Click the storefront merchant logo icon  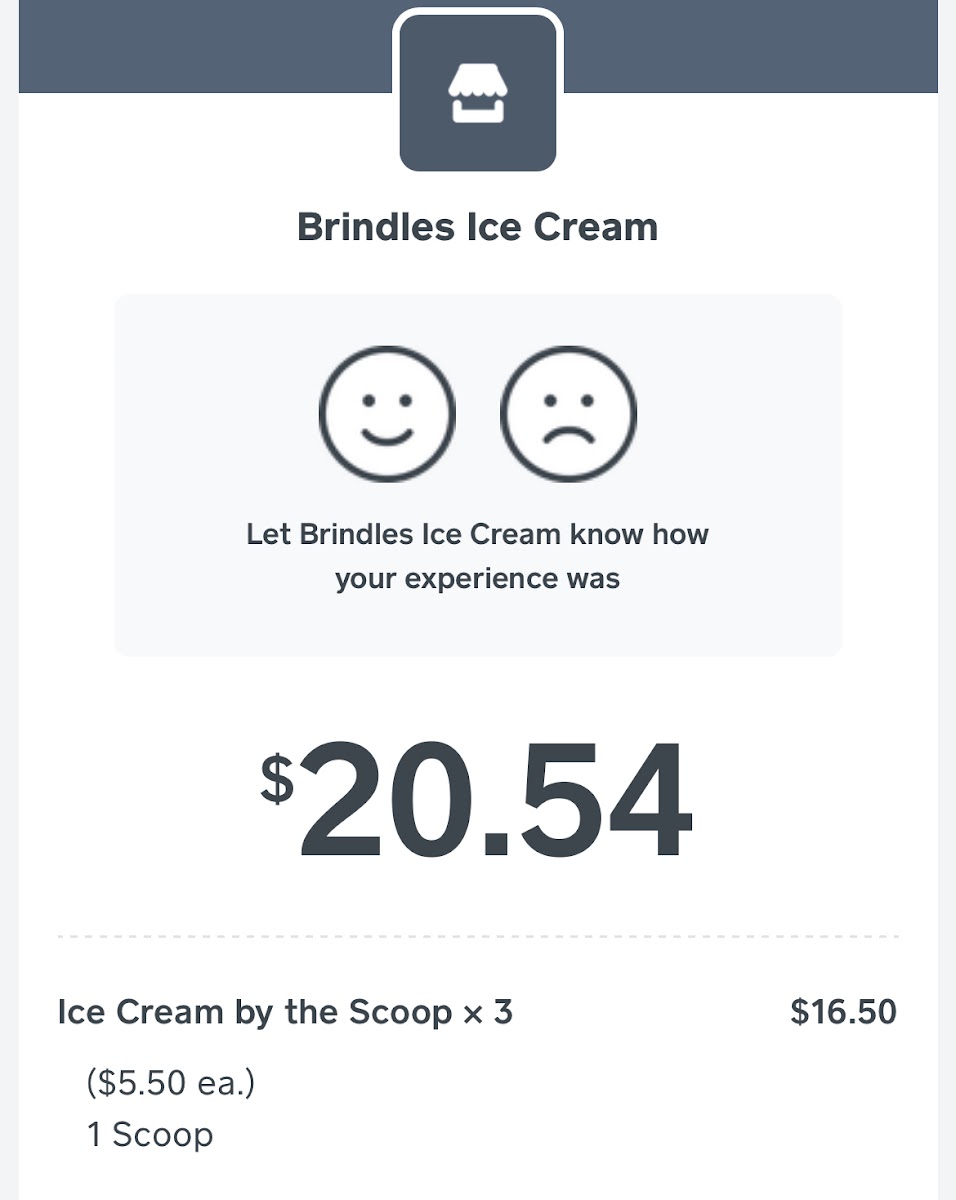(x=478, y=93)
